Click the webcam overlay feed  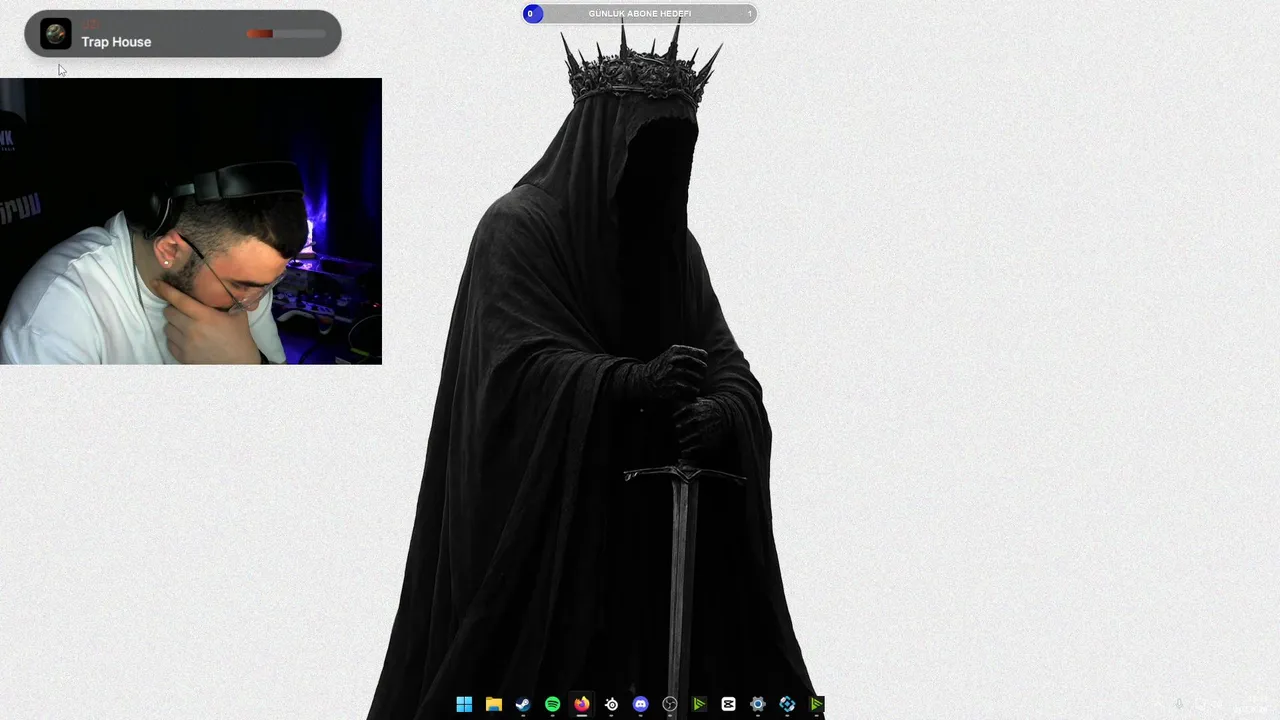point(190,221)
